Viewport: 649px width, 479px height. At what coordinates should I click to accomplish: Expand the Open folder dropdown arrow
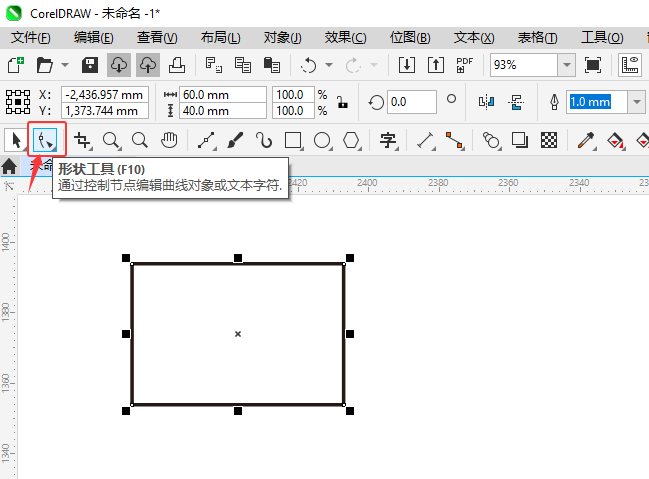tap(65, 65)
